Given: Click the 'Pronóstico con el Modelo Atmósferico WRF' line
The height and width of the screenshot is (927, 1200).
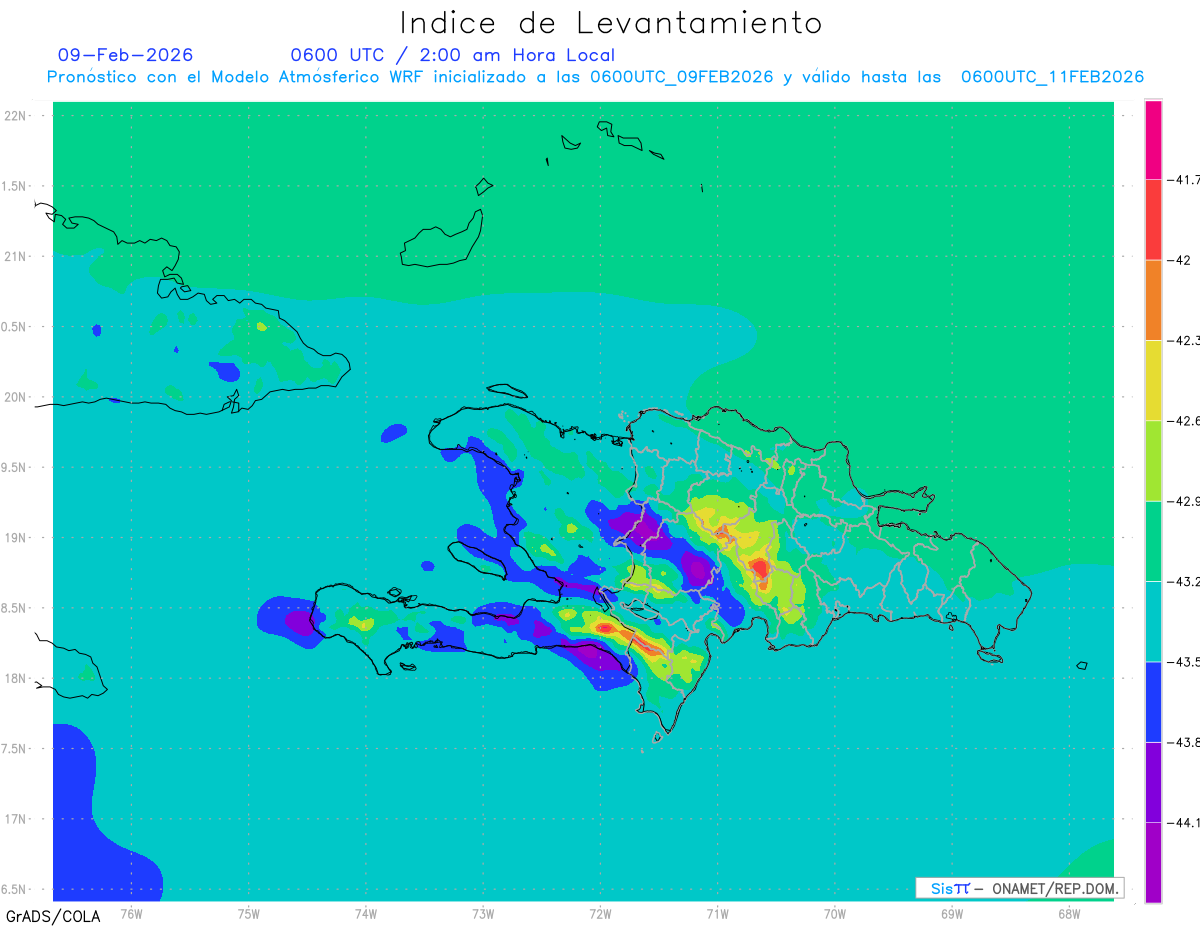Looking at the screenshot, I should [x=595, y=77].
